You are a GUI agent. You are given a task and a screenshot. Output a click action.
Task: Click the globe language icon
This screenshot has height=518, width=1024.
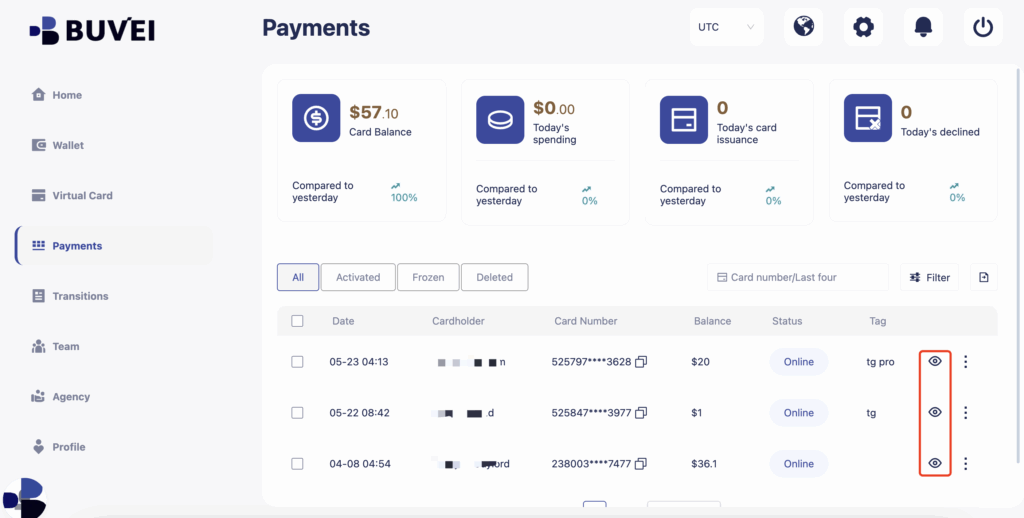pyautogui.click(x=803, y=27)
